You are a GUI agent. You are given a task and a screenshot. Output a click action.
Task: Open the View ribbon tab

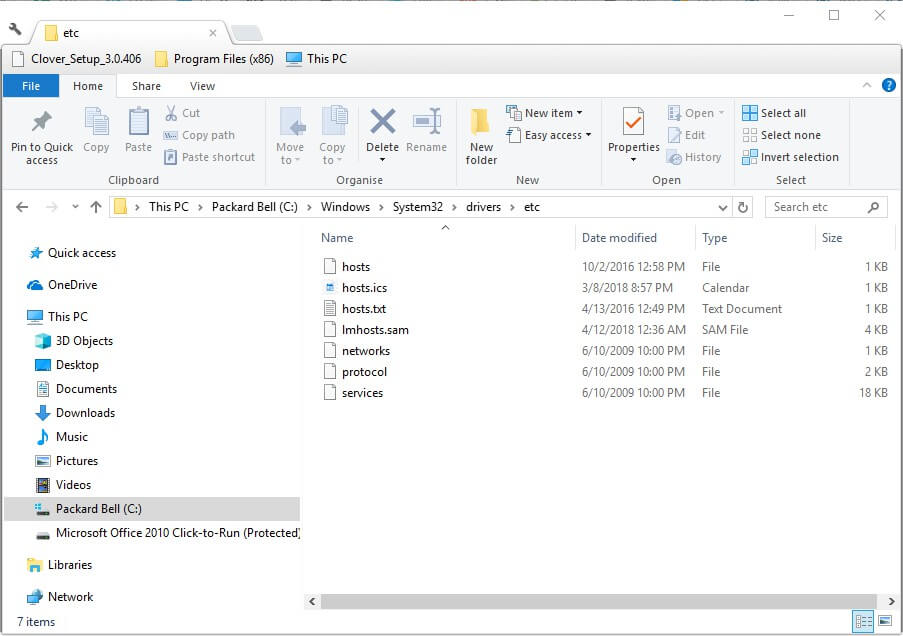[202, 86]
